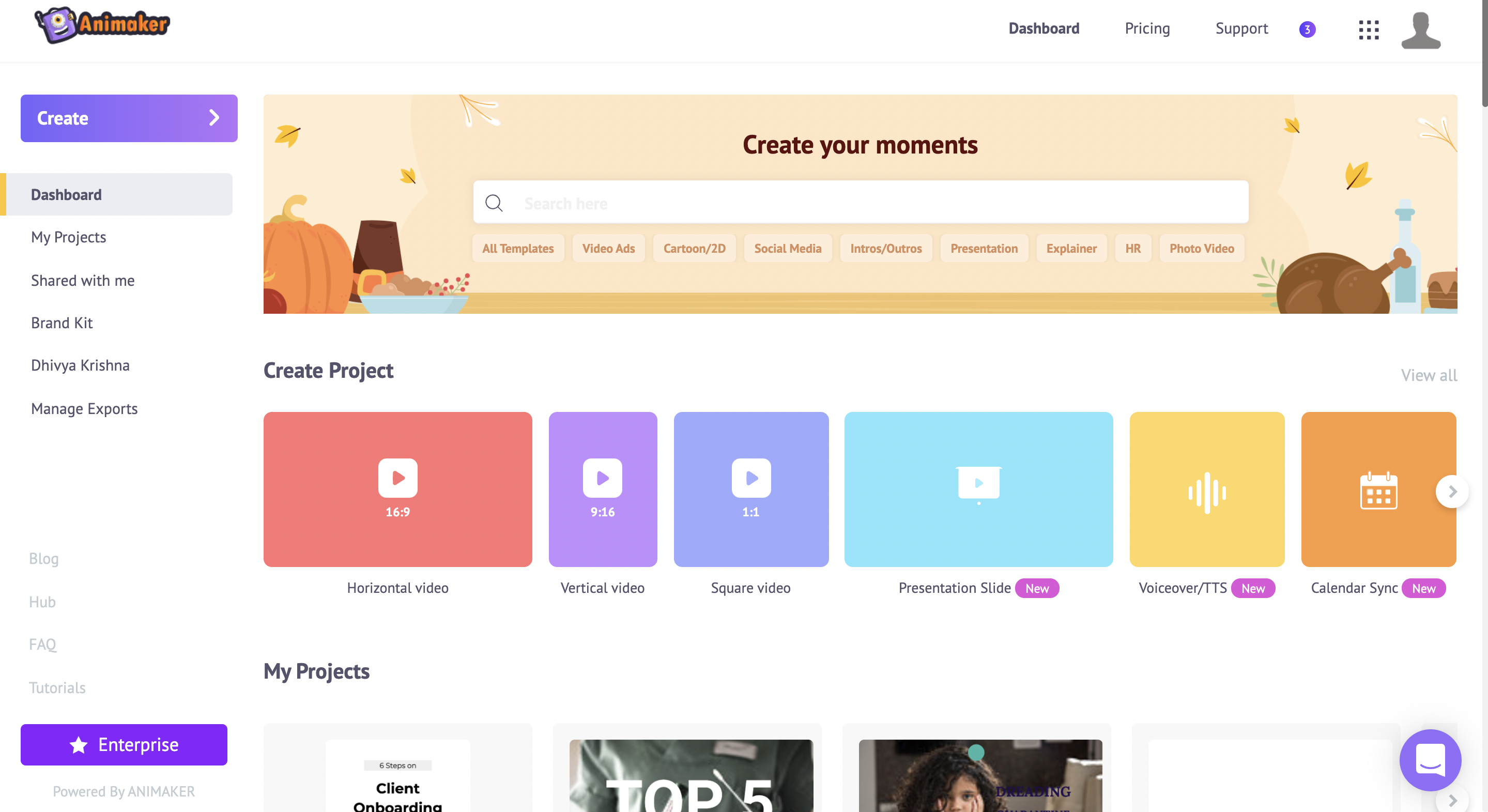Click the grid/apps icon in top-right
This screenshot has height=812, width=1488.
pyautogui.click(x=1368, y=29)
